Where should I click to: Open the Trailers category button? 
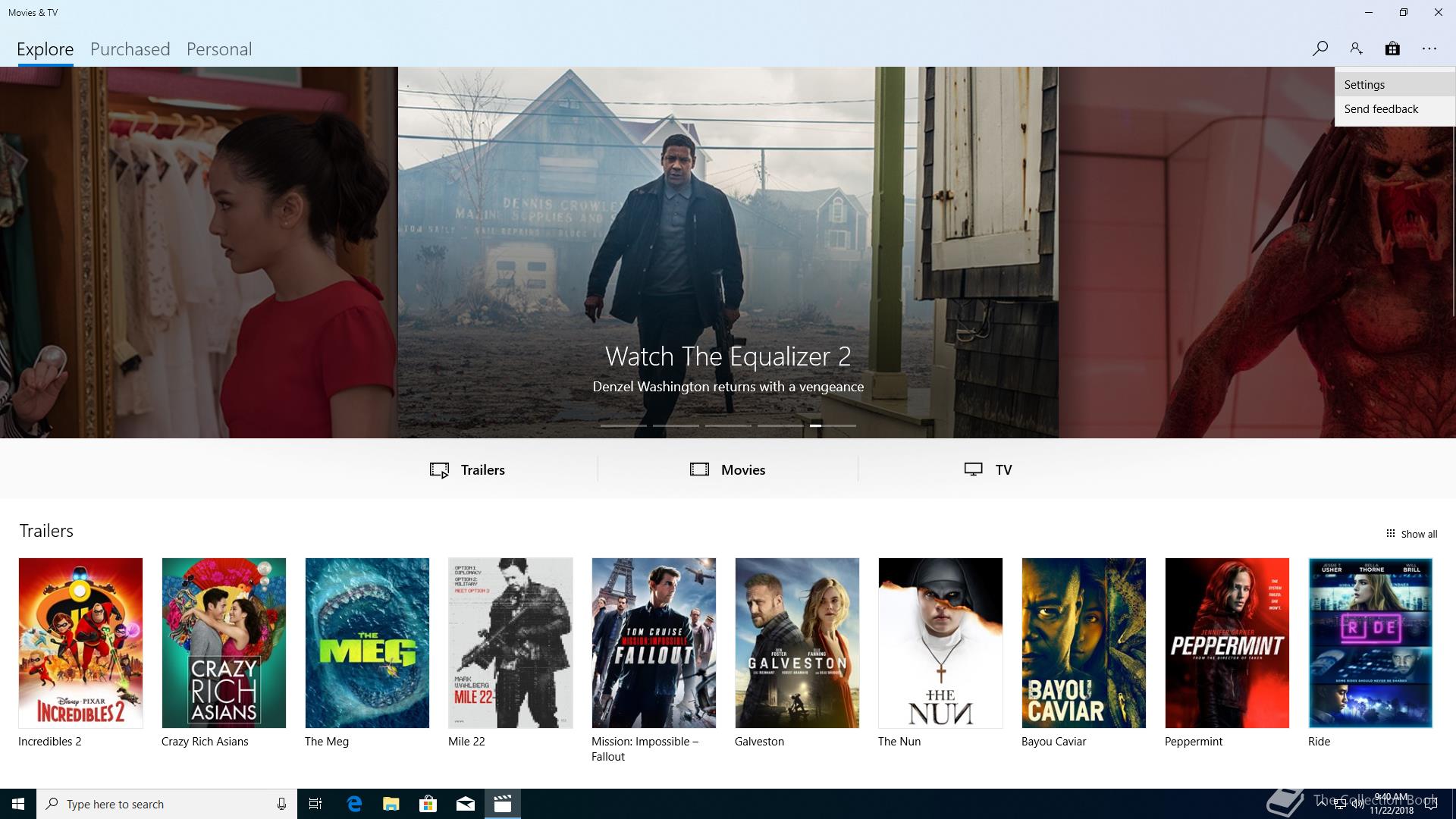click(x=468, y=469)
